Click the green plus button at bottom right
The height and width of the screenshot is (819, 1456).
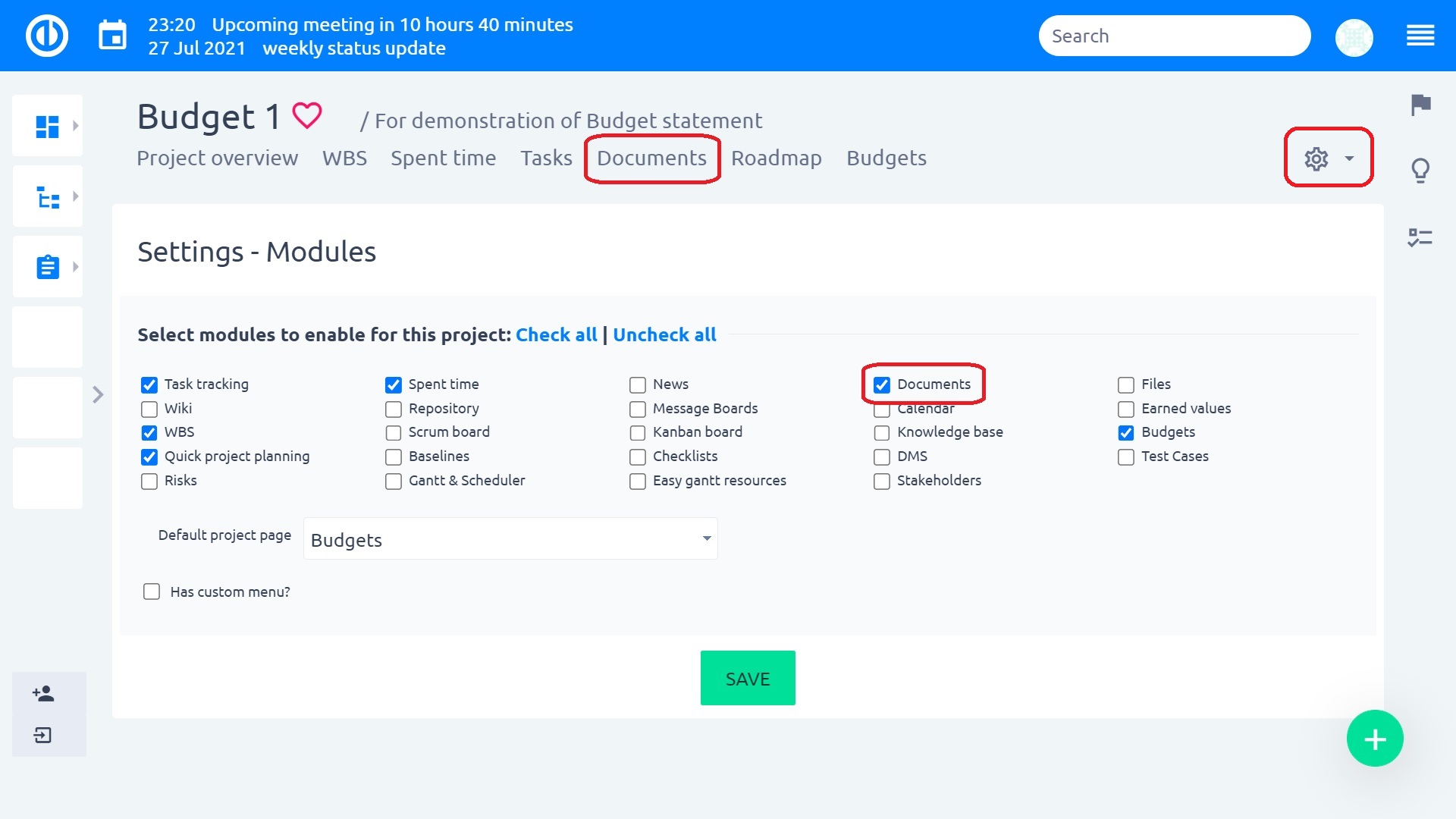[x=1375, y=737]
